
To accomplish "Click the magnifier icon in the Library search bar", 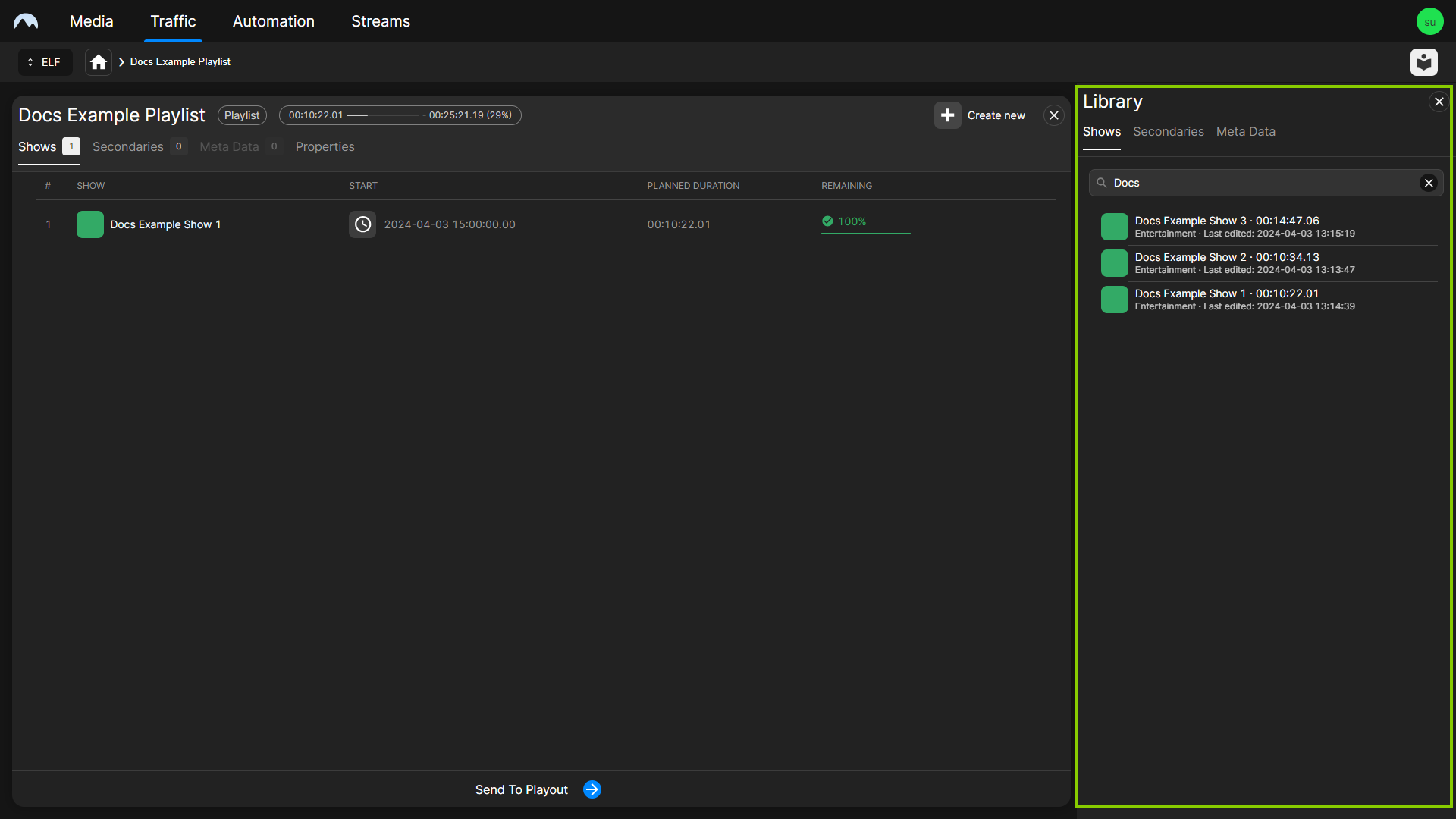I will click(x=1103, y=182).
